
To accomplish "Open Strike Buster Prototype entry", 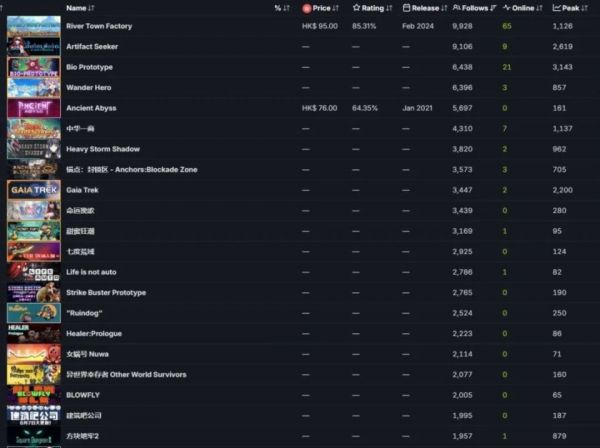I will click(x=106, y=292).
